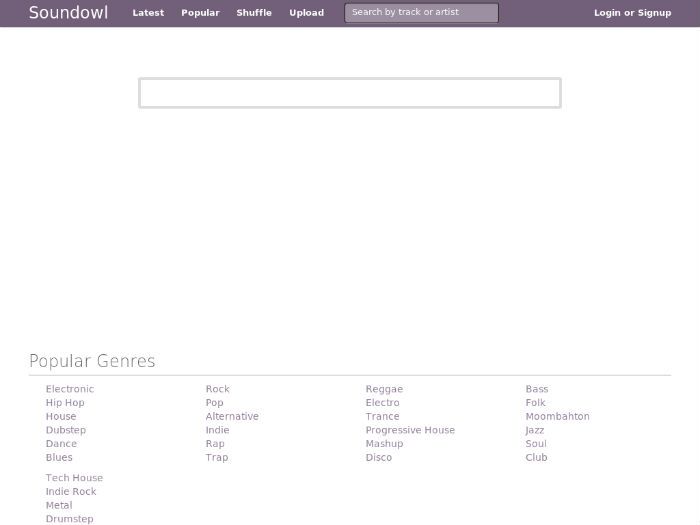Browse the Mashup genre

[x=384, y=444]
